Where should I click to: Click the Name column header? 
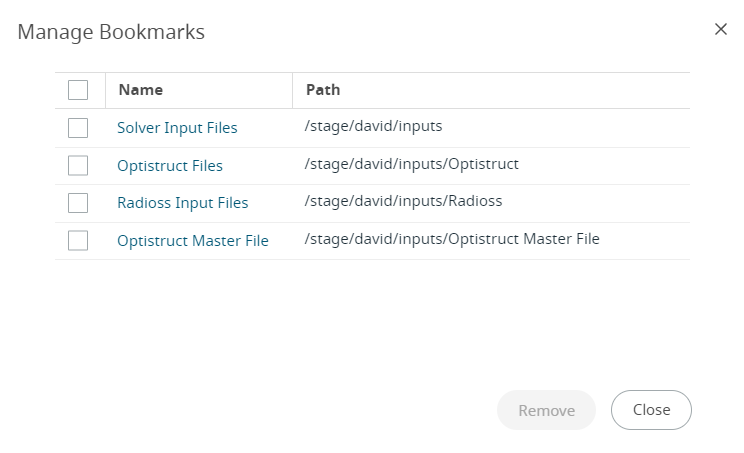(141, 90)
